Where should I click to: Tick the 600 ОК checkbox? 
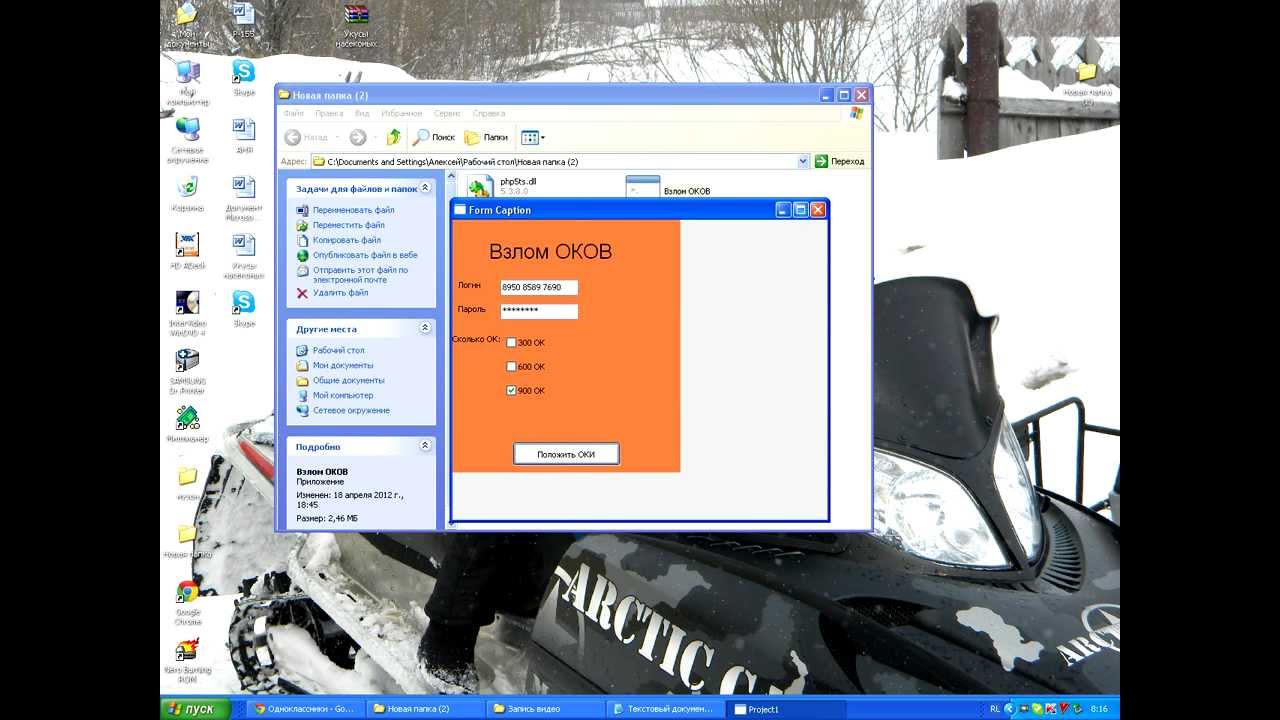(511, 367)
